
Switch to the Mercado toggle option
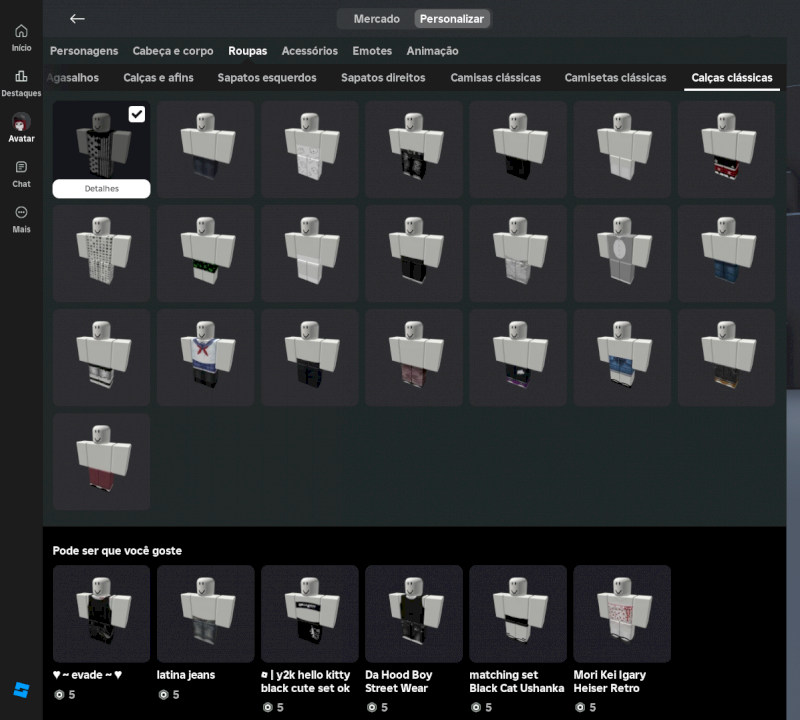[376, 19]
